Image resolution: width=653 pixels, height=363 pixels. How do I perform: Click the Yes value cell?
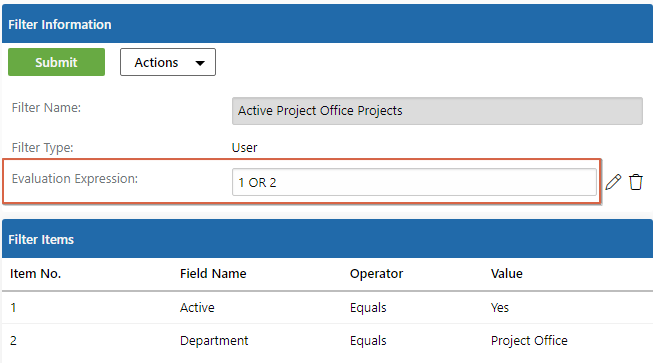coord(500,308)
